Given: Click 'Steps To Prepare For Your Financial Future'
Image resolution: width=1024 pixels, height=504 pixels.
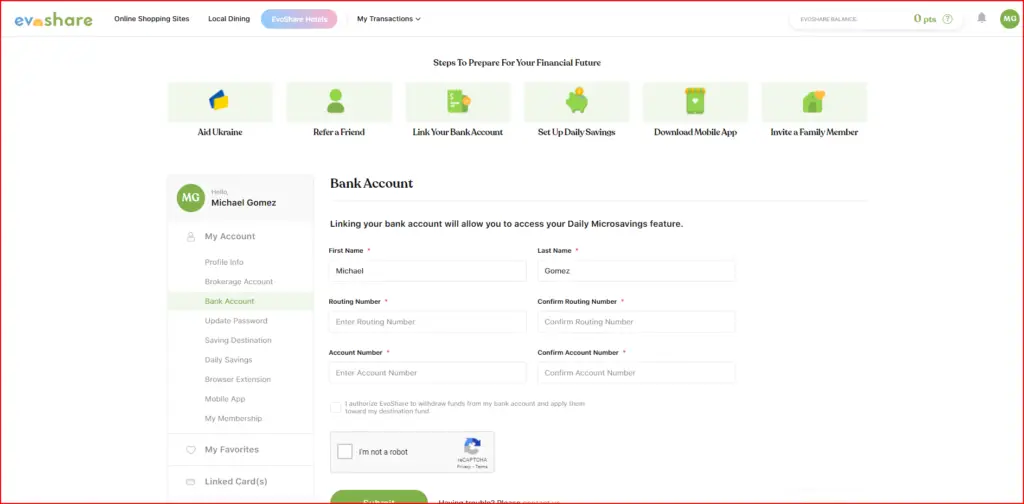Looking at the screenshot, I should [x=517, y=63].
